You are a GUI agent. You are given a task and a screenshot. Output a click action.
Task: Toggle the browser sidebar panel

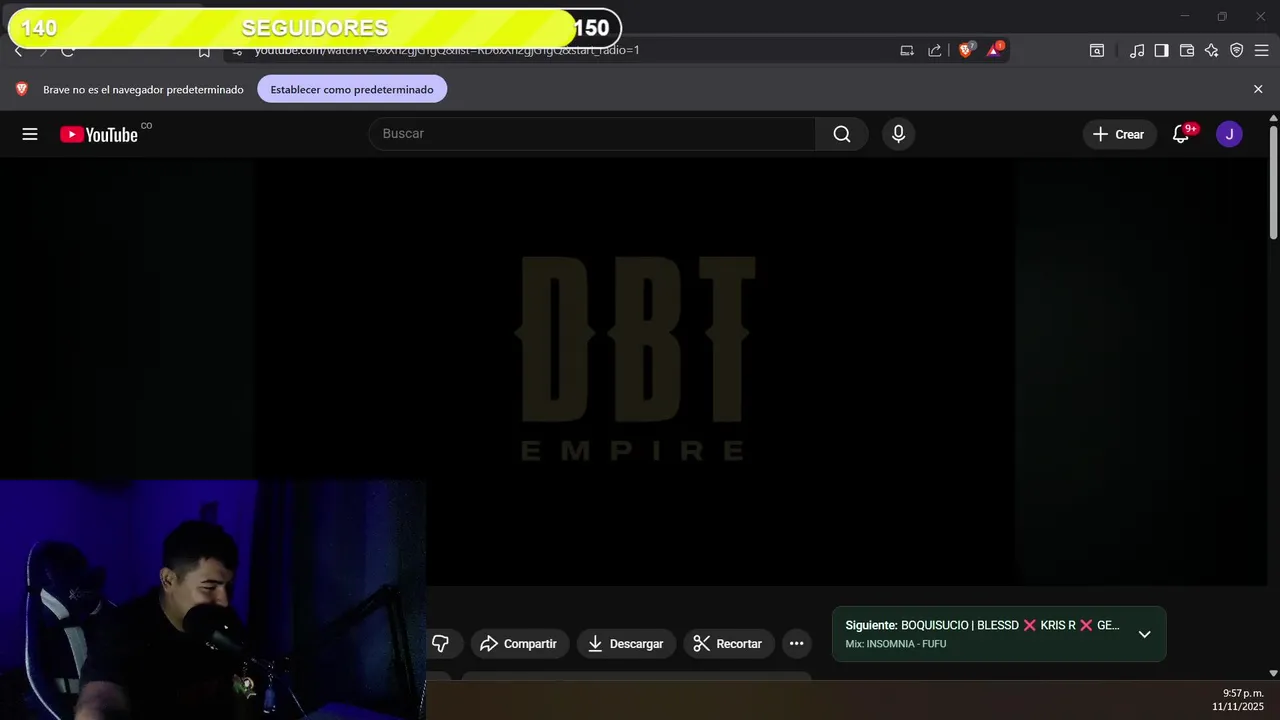point(1161,50)
